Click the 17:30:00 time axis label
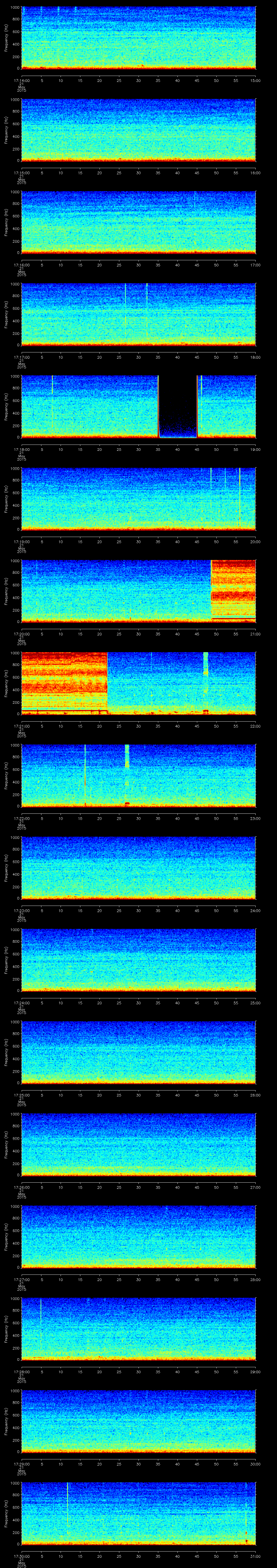The image size is (277, 1568). pos(21,1556)
